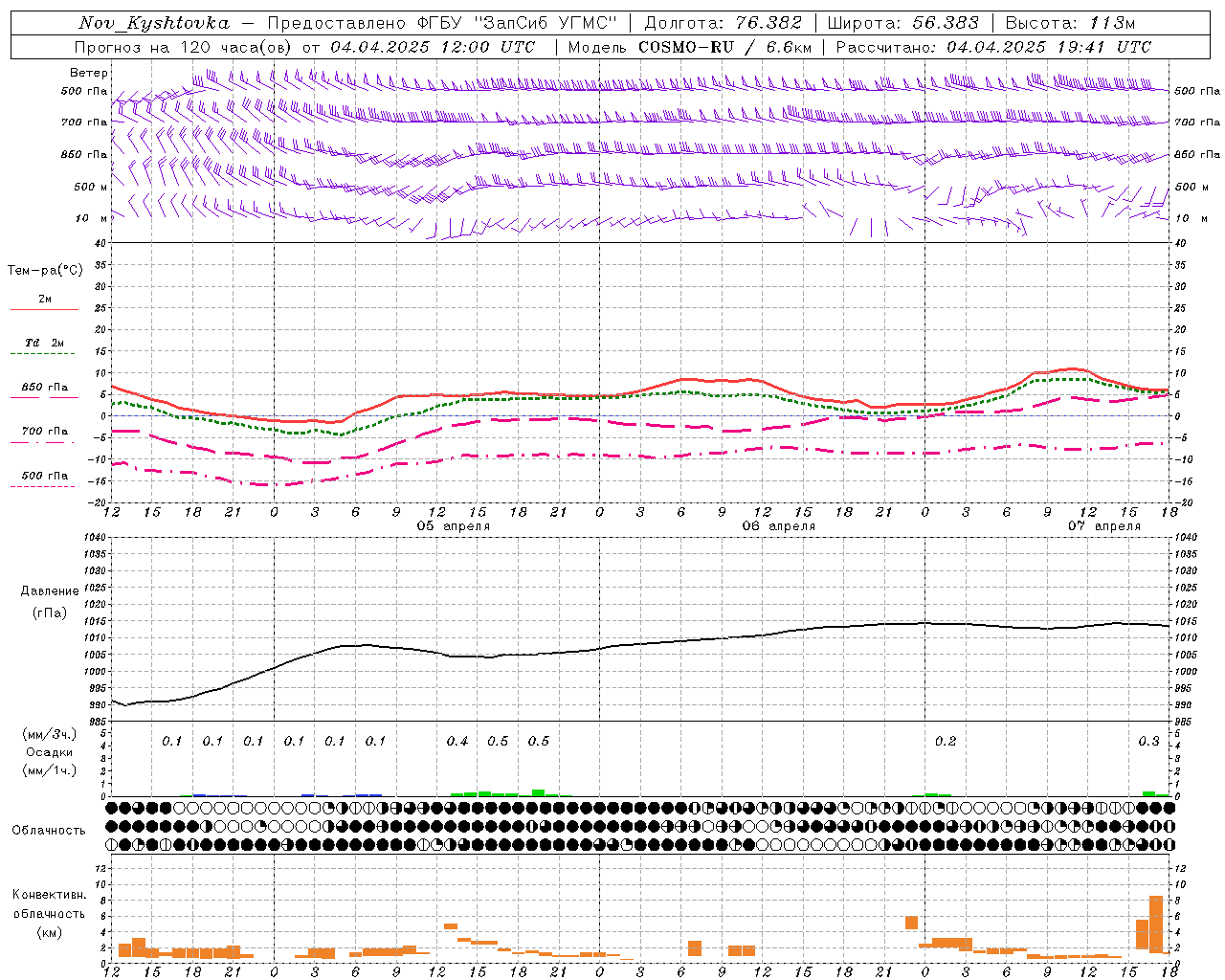
Task: Select the "06 апреля" date label
Action: (x=779, y=526)
